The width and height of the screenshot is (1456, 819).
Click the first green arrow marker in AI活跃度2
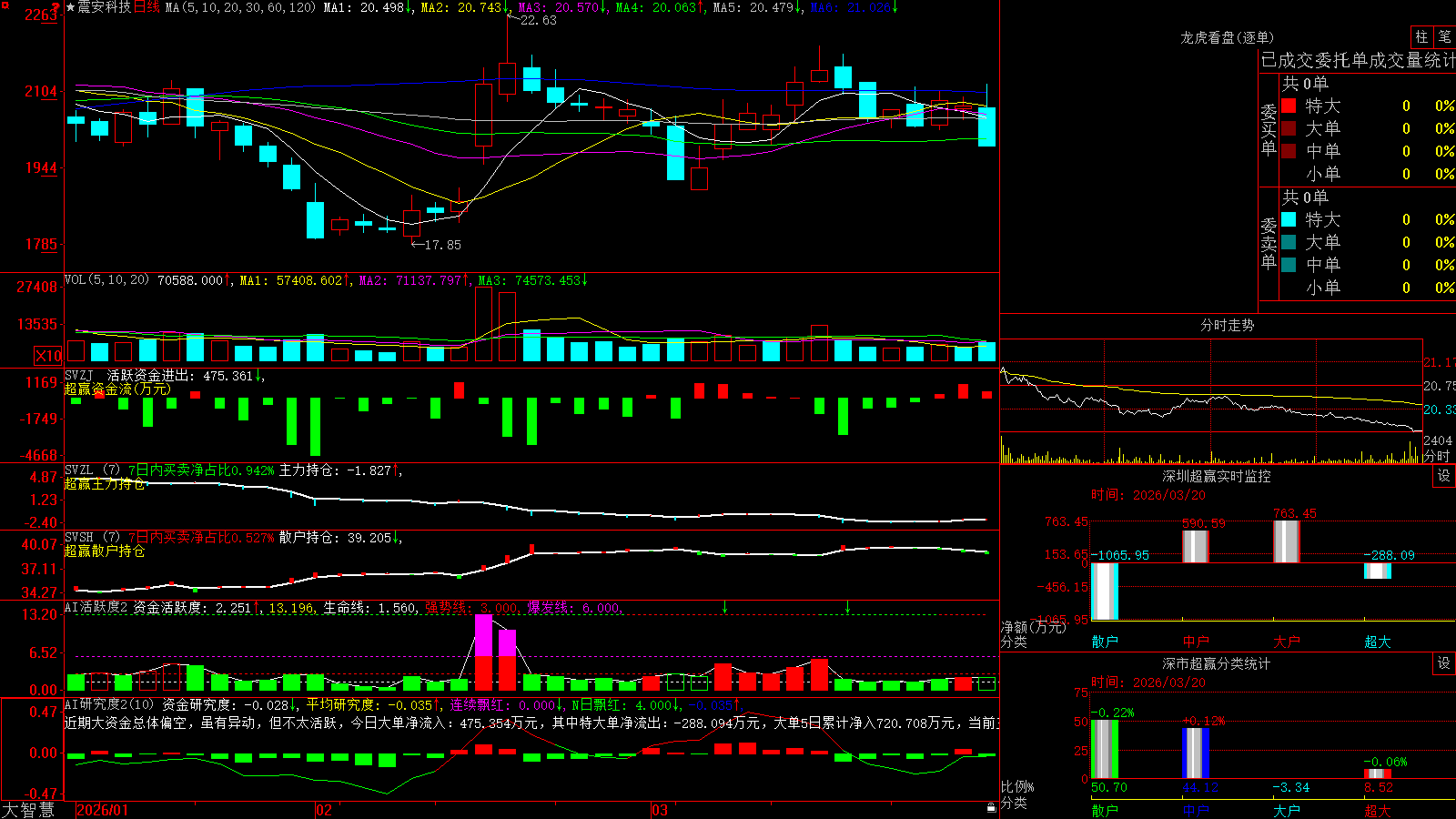tap(725, 607)
